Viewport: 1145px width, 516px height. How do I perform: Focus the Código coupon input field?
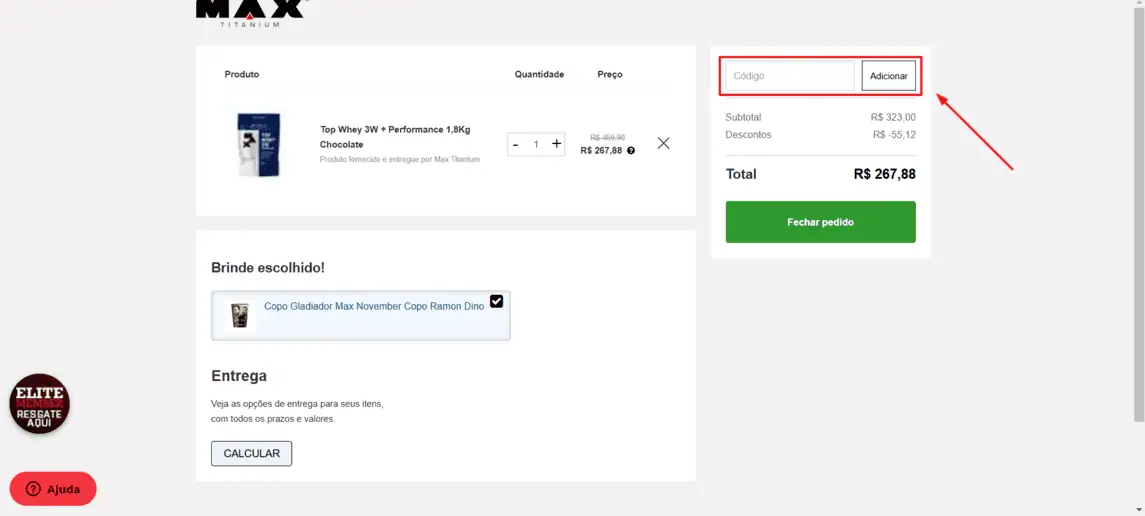tap(789, 76)
